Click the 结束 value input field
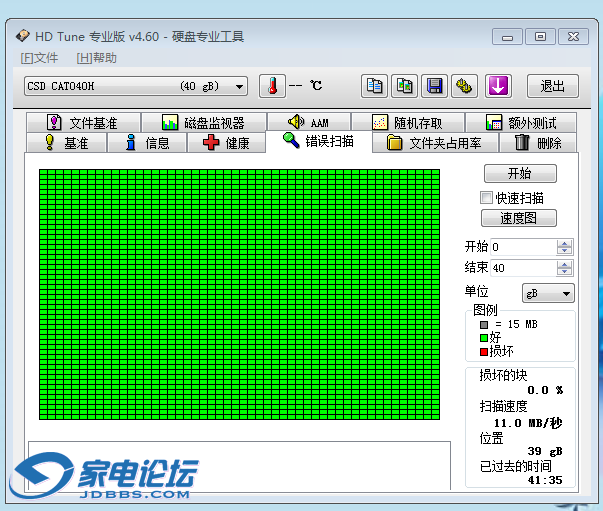The width and height of the screenshot is (603, 511). coord(523,268)
